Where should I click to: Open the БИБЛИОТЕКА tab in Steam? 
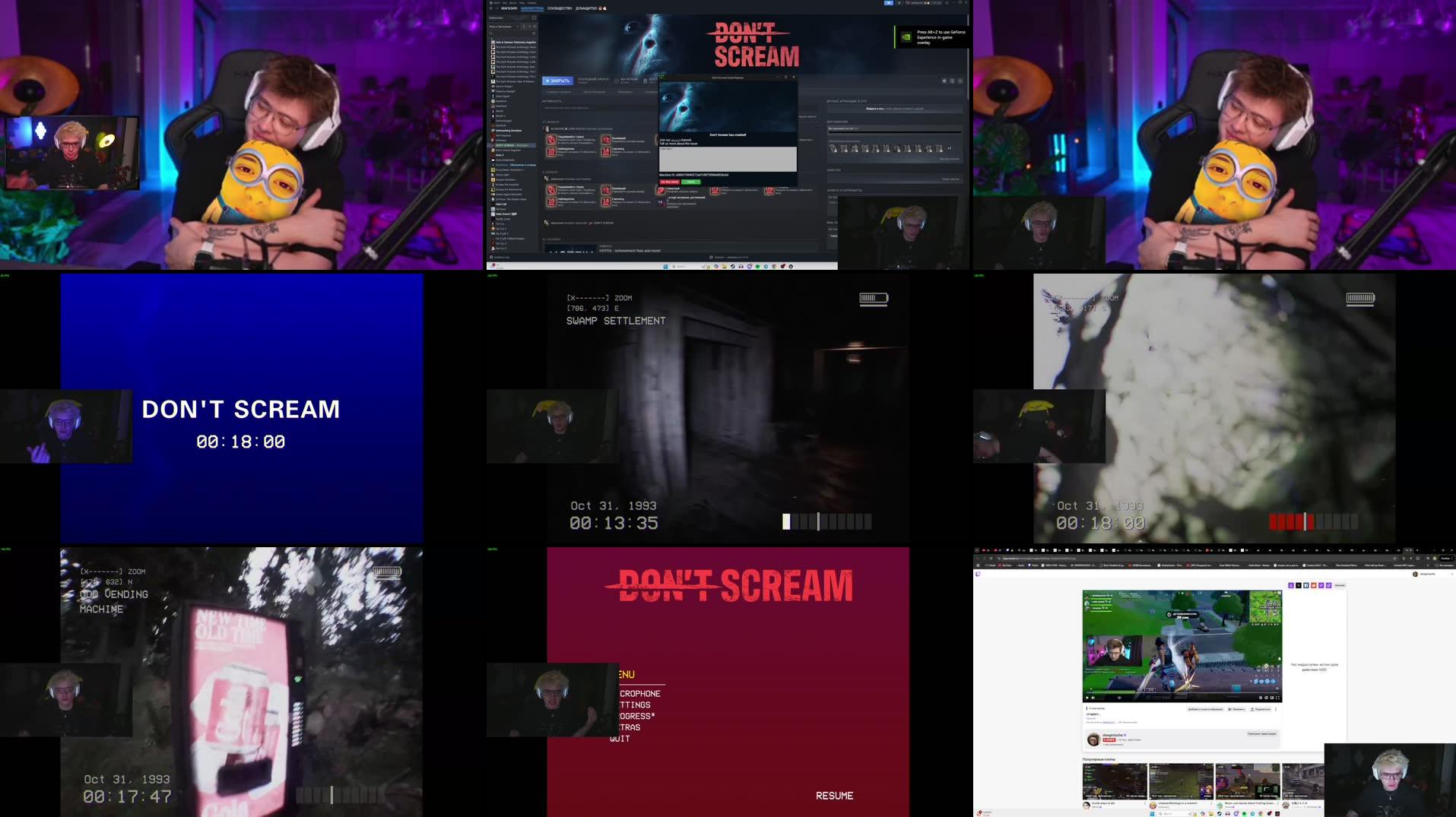pos(532,8)
